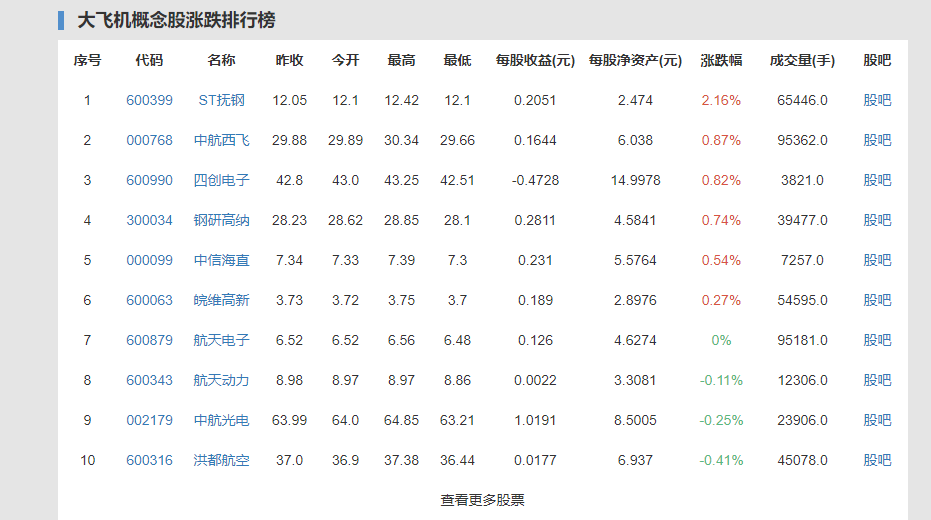The image size is (931, 520).
Task: Open stock code link 600063
Action: pyautogui.click(x=149, y=300)
